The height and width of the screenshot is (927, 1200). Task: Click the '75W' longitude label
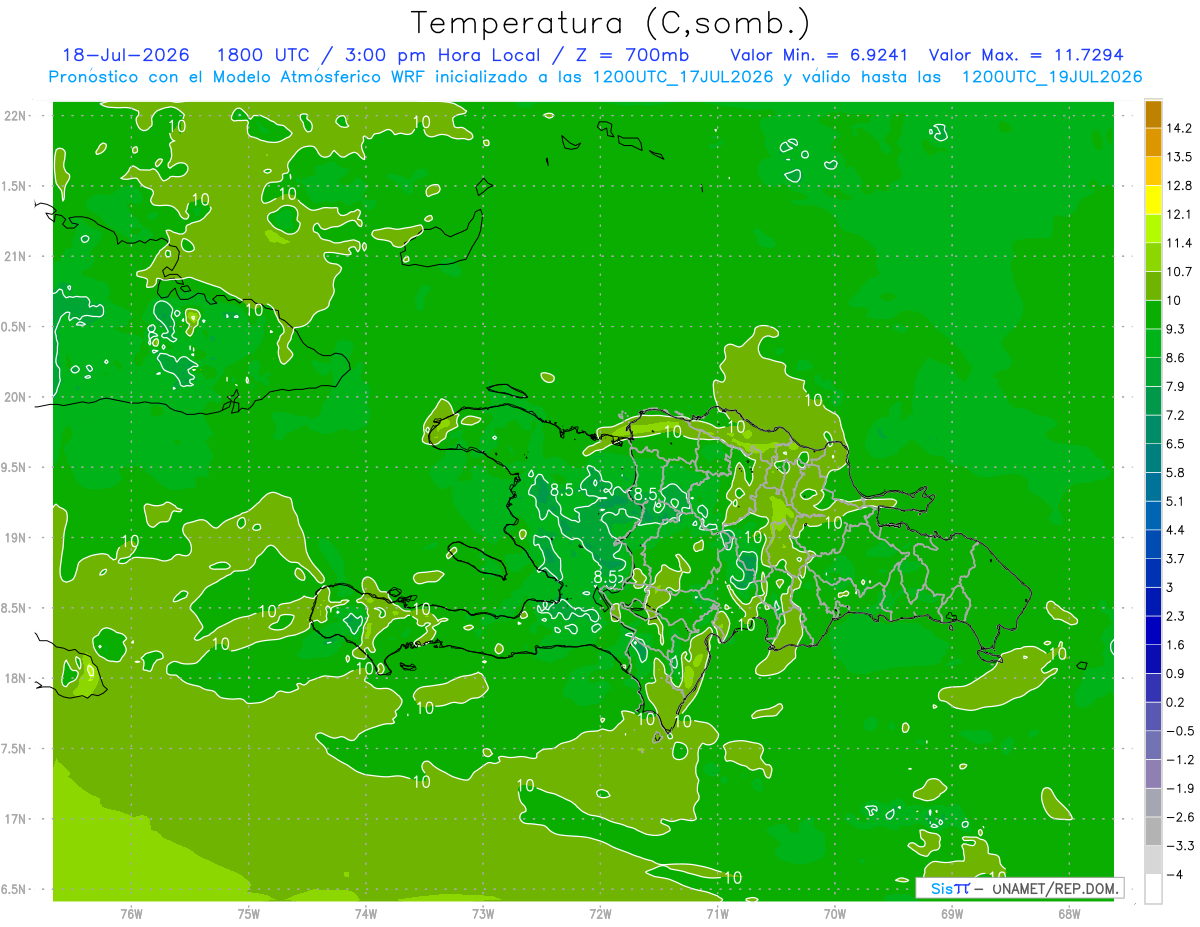[249, 913]
